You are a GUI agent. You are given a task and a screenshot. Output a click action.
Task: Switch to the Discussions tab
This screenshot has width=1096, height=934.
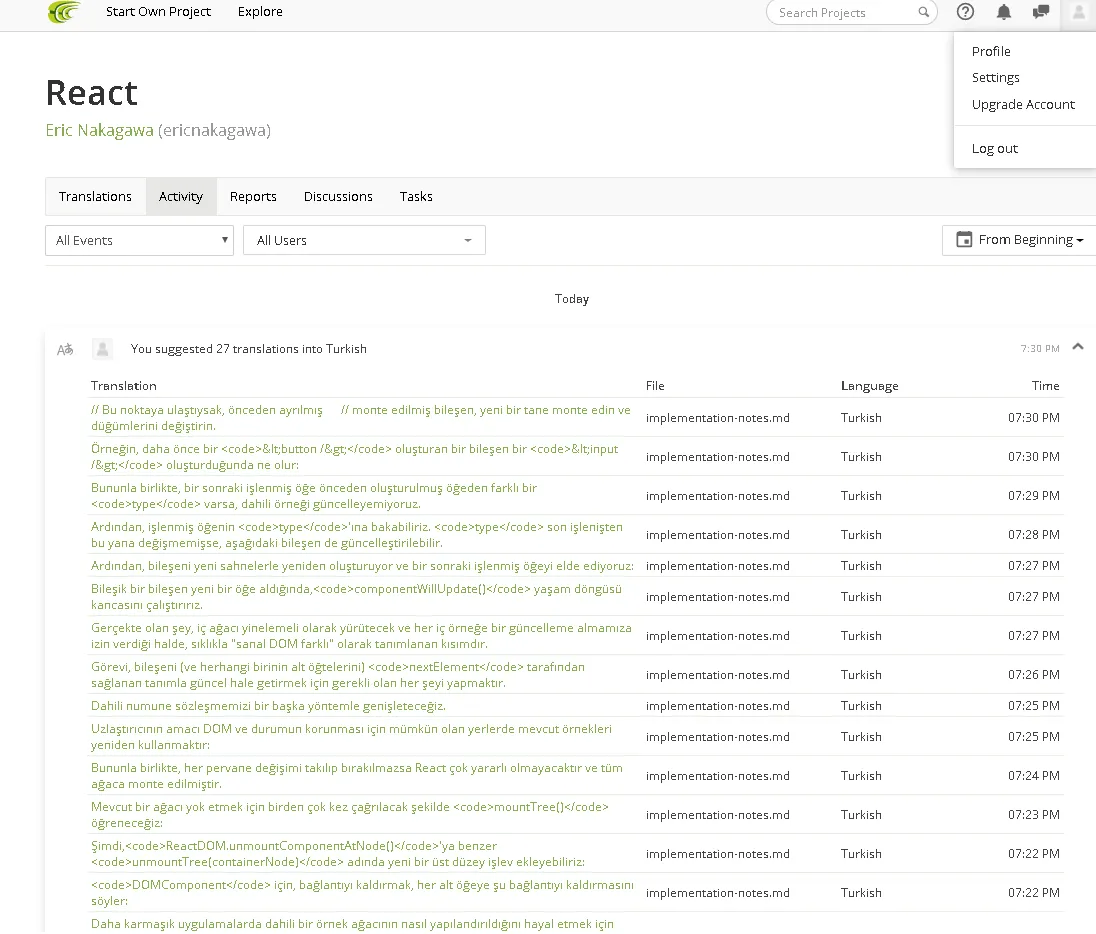pyautogui.click(x=338, y=196)
